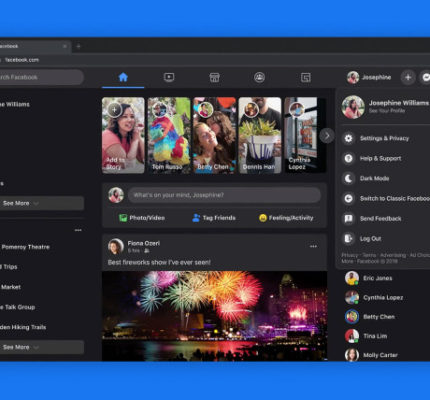The width and height of the screenshot is (430, 400).
Task: Click the Search Facebook field
Action: 41,77
